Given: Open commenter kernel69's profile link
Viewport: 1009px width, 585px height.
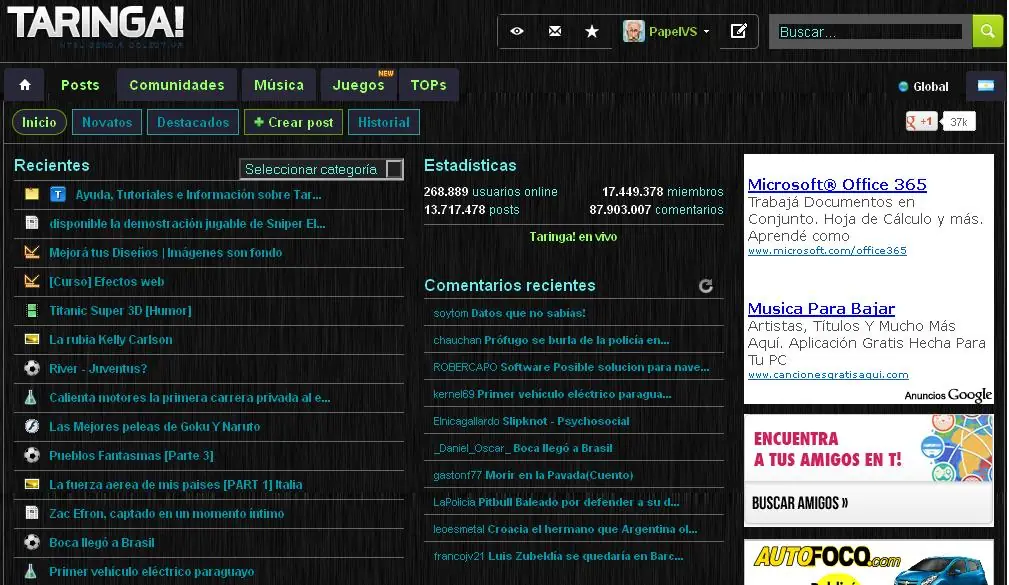Looking at the screenshot, I should click(454, 394).
